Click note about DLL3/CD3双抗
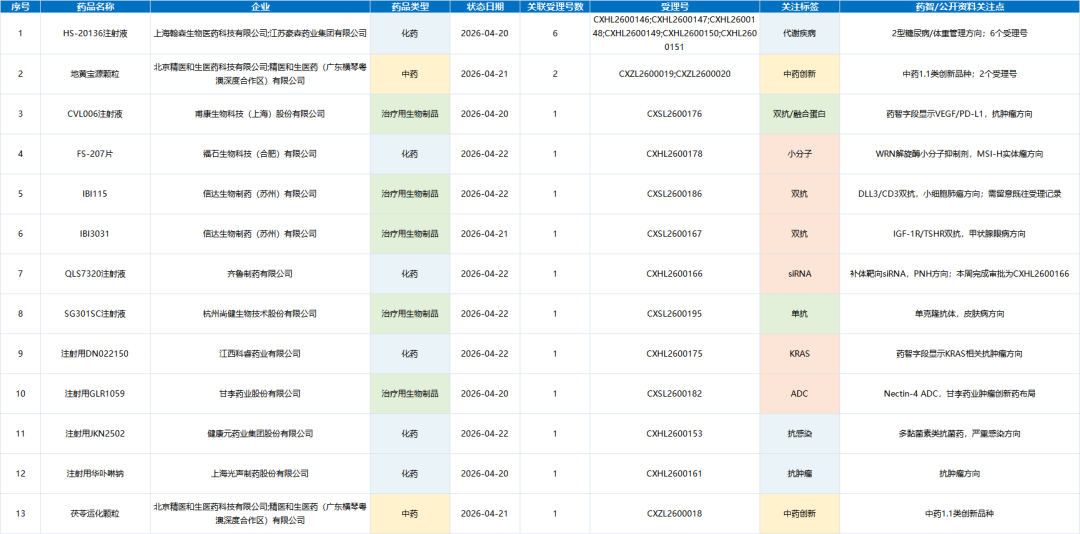The image size is (1080, 534). point(959,194)
